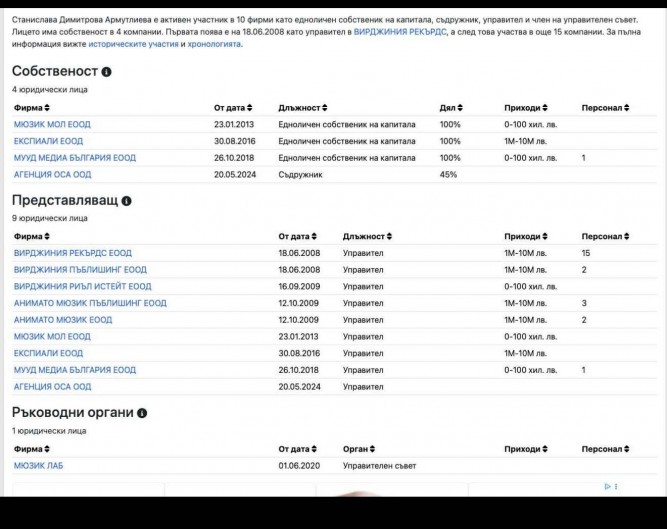Open АНИМАТО МЮЗИК ПЪБЛИШИНГ ЕООД company page
Screen dimensions: 667x529
90,303
